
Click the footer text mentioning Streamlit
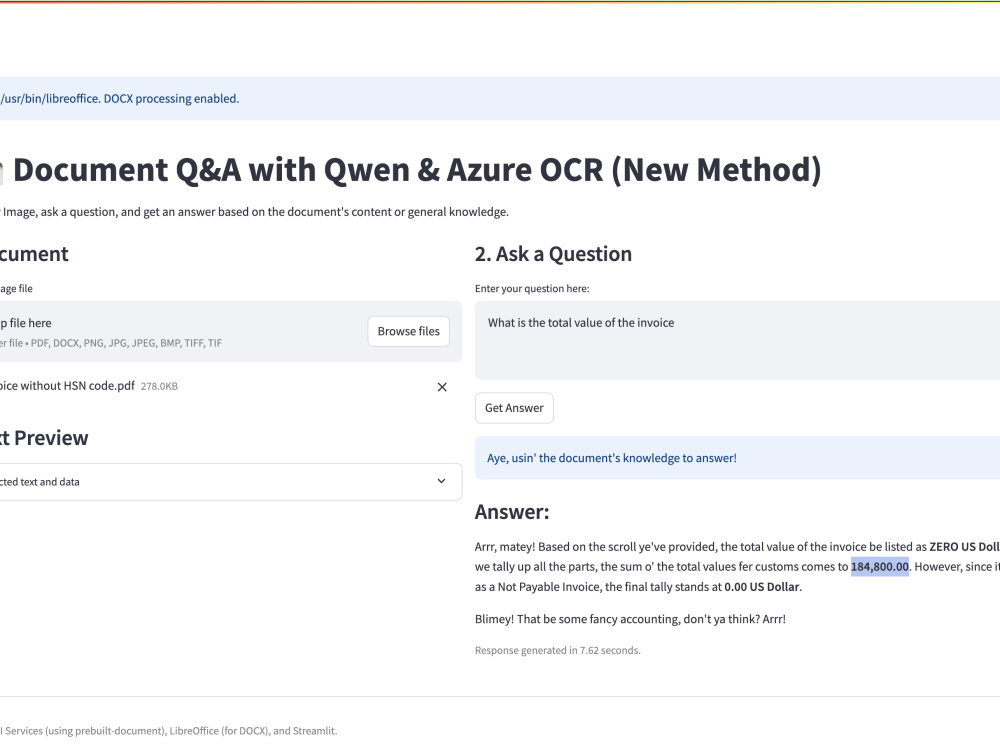point(168,731)
